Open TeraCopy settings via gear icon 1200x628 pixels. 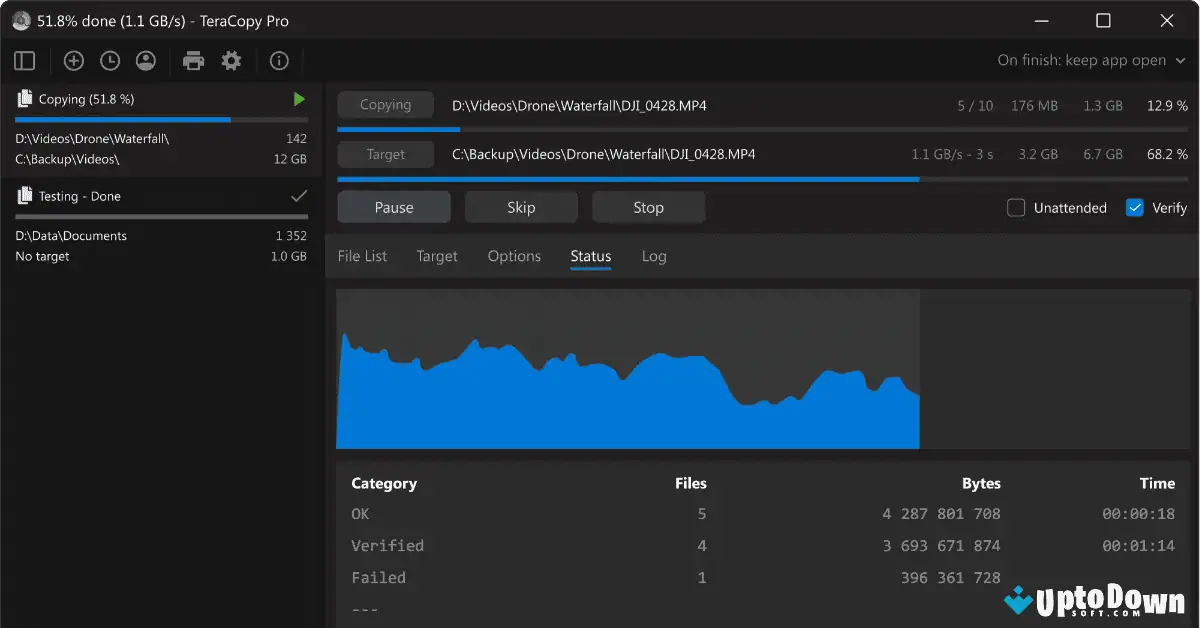[x=231, y=60]
